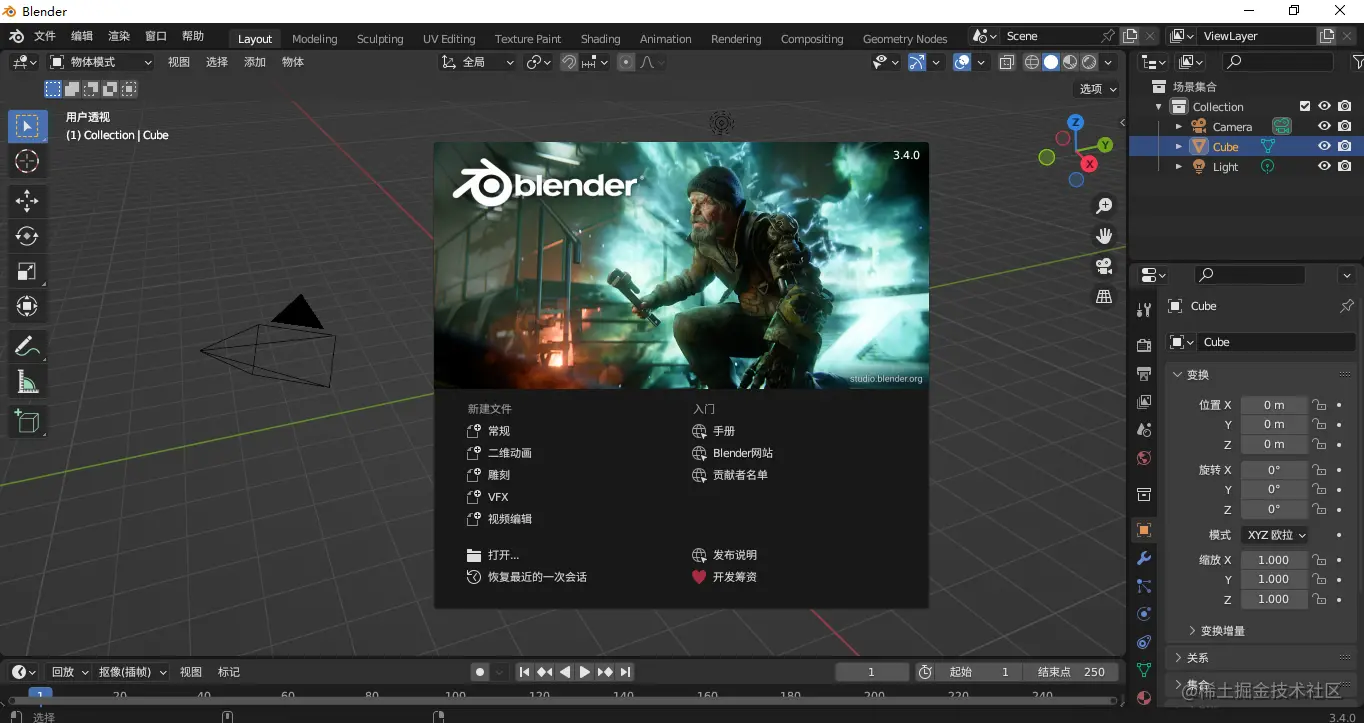The width and height of the screenshot is (1364, 723).
Task: Select the Scale tool
Action: point(27,271)
